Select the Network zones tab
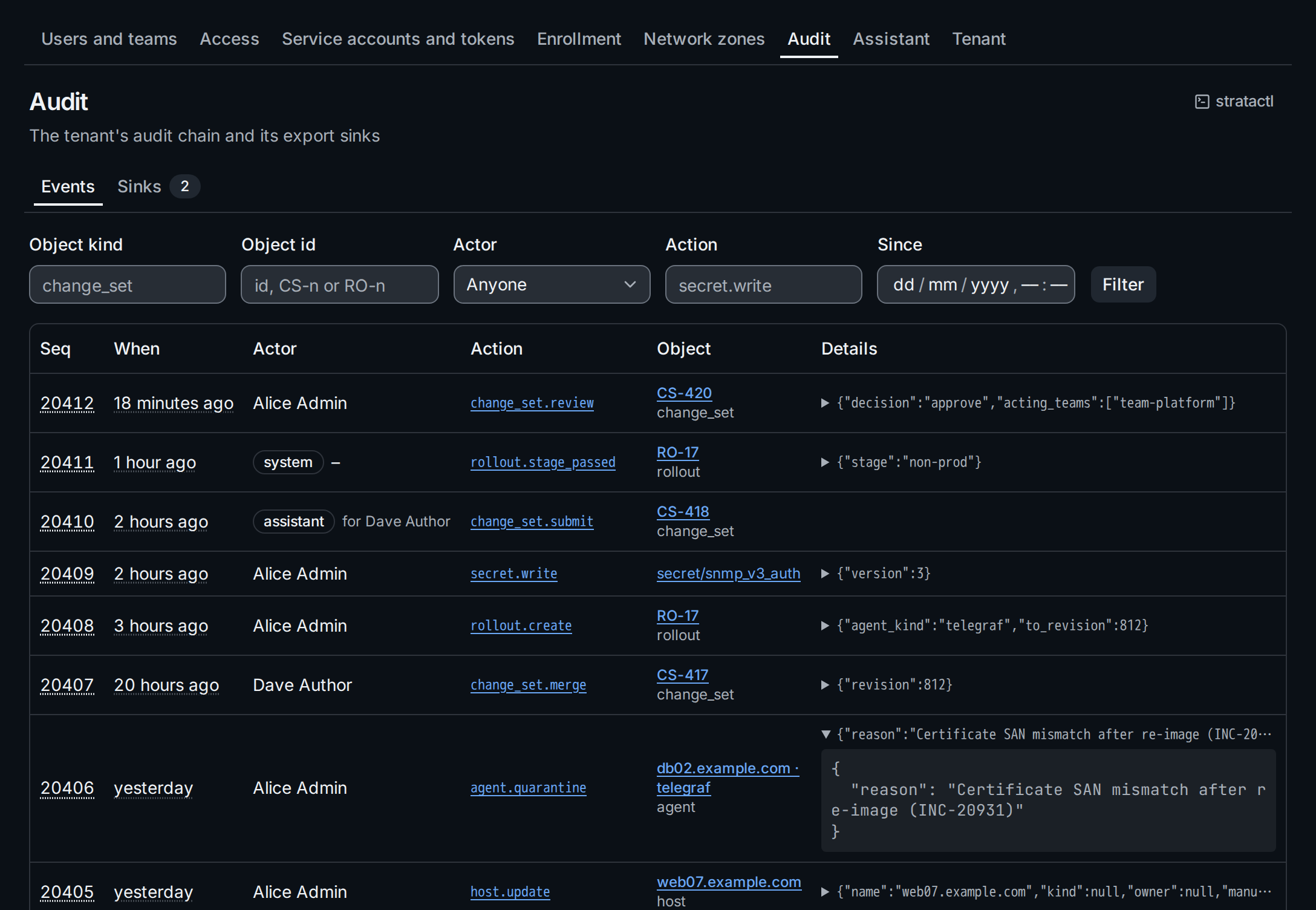Image resolution: width=1316 pixels, height=910 pixels. [704, 39]
